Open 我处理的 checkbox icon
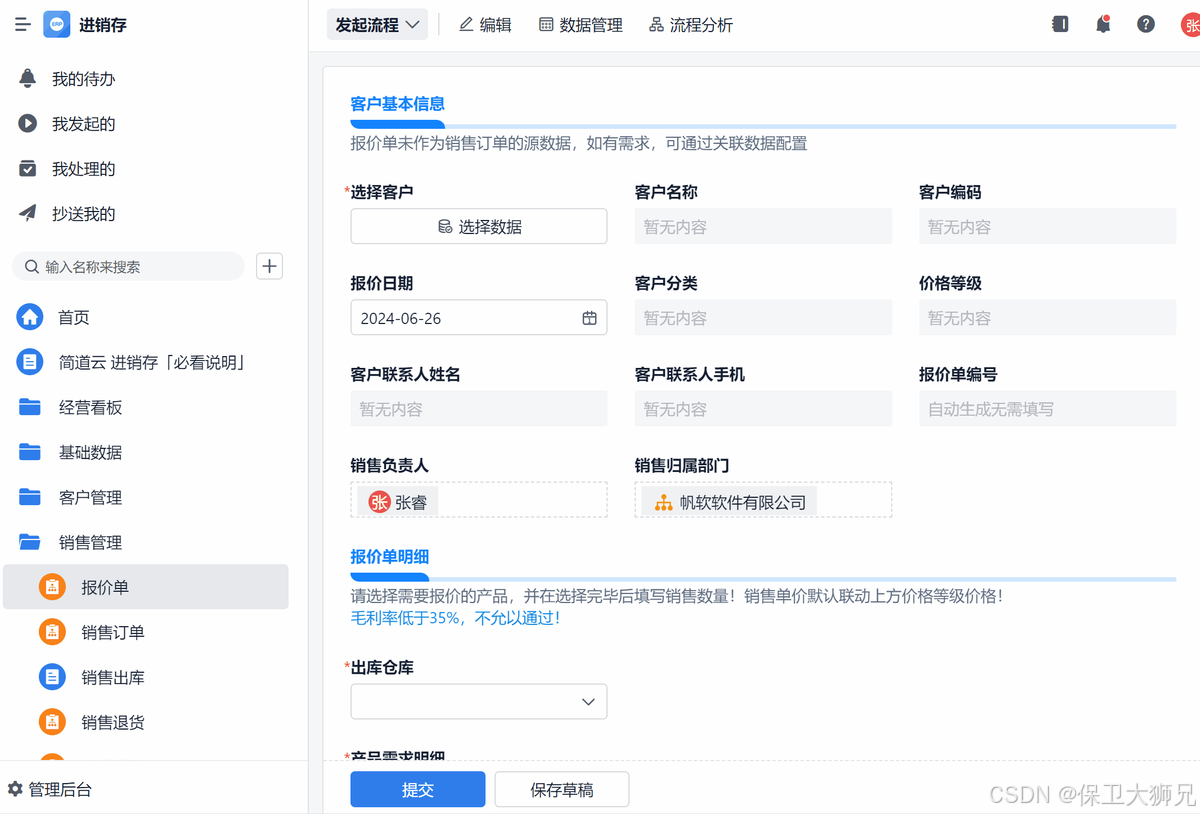The image size is (1200, 814). (x=28, y=169)
